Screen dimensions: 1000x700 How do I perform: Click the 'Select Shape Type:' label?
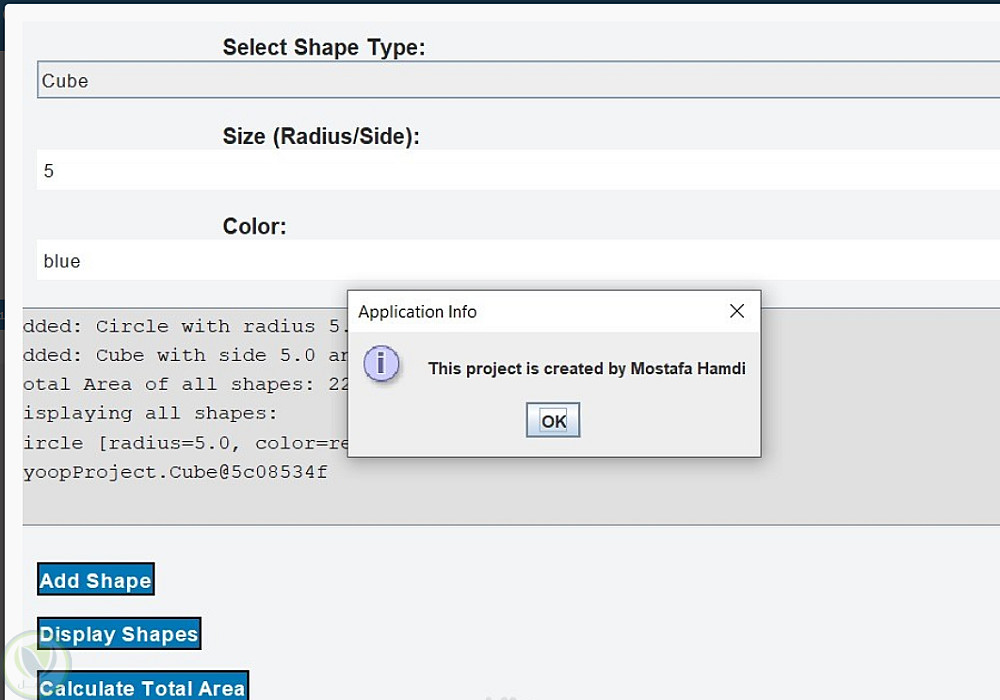point(323,47)
